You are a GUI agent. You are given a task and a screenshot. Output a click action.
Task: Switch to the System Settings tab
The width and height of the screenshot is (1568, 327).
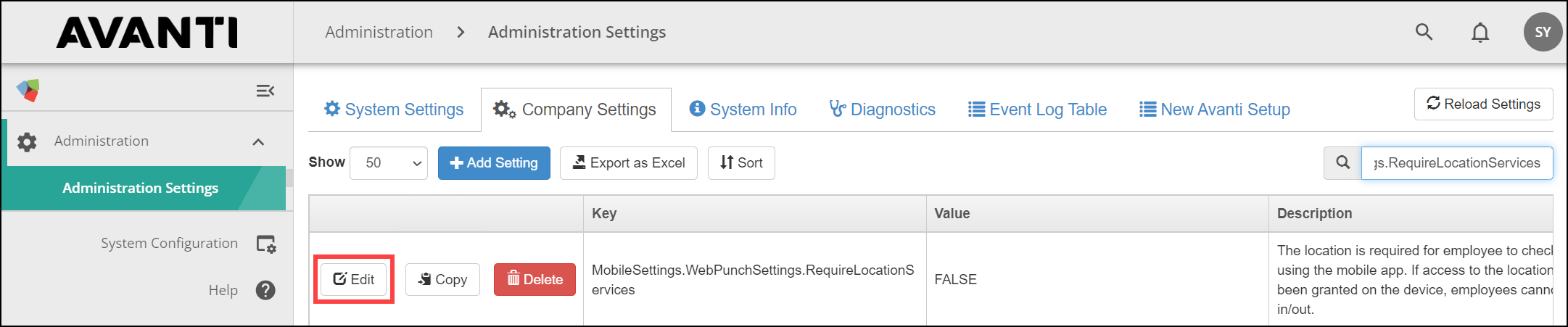pos(394,109)
